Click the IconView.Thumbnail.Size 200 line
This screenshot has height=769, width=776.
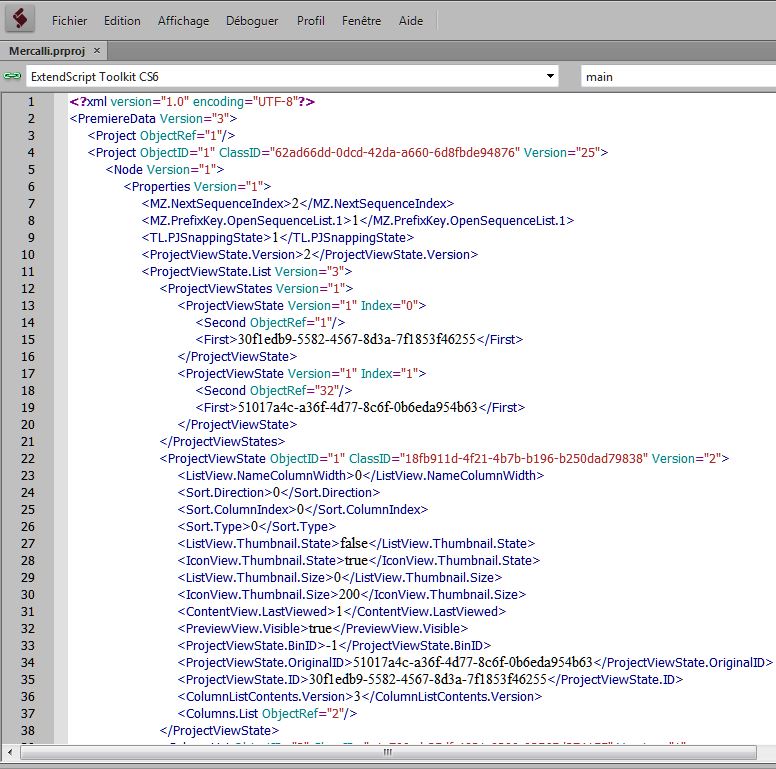pyautogui.click(x=352, y=594)
